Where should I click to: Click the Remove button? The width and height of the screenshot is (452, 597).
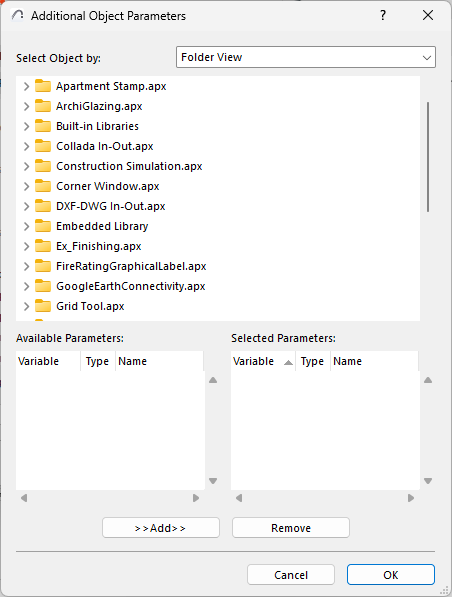click(x=291, y=528)
